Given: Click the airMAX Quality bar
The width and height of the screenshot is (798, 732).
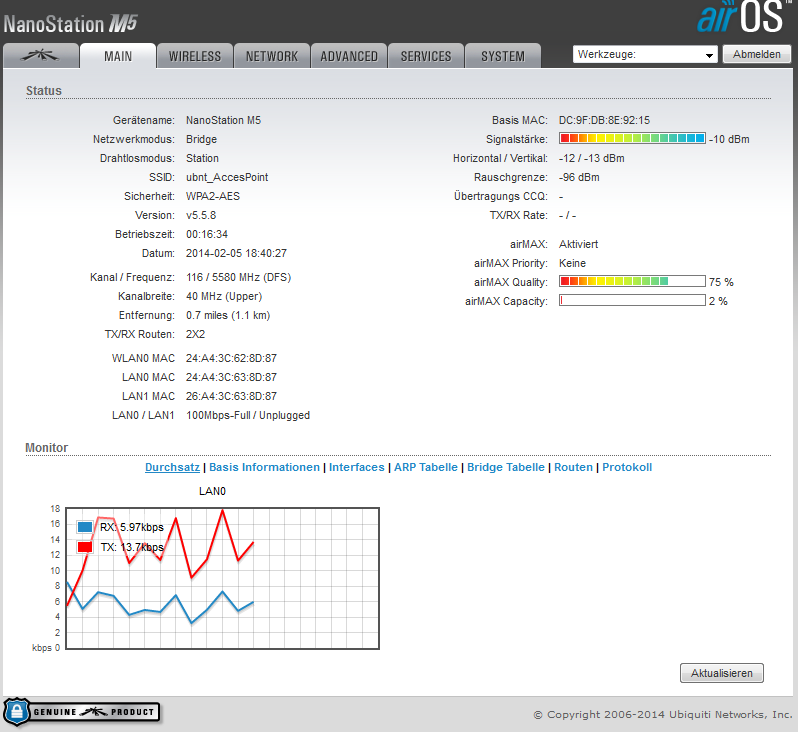Looking at the screenshot, I should click(632, 281).
